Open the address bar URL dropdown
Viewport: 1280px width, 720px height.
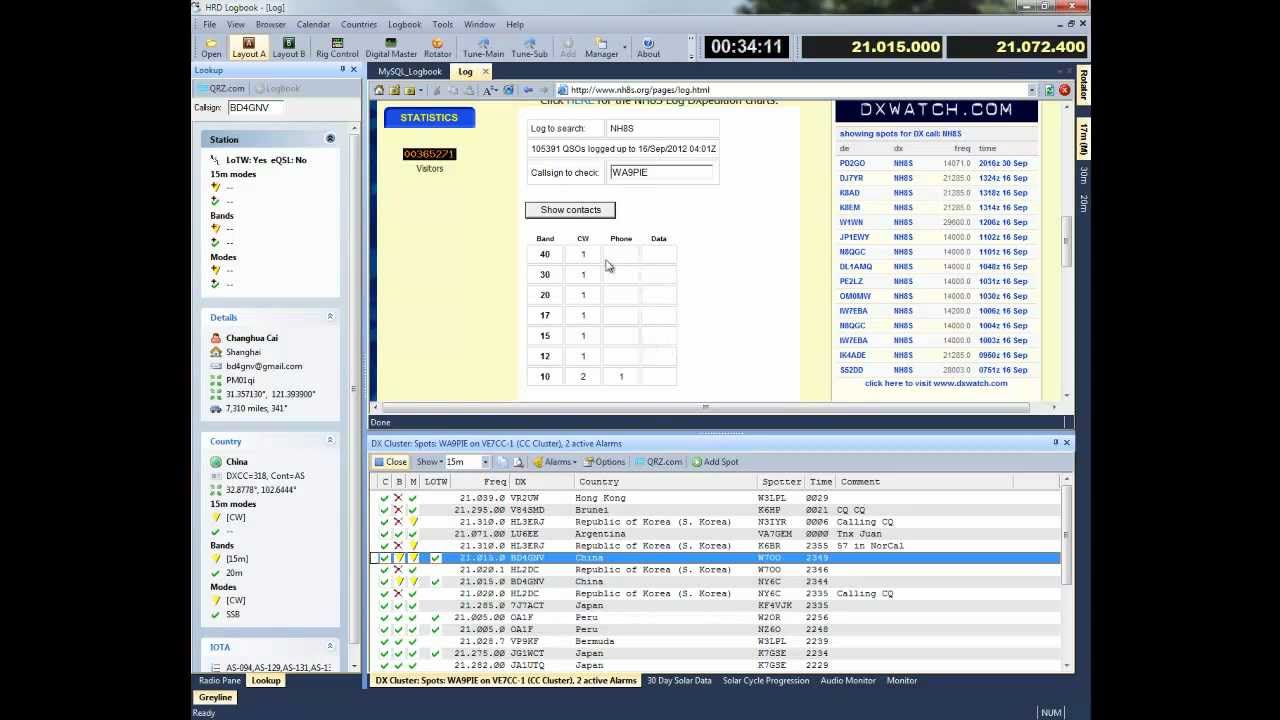[x=1032, y=90]
